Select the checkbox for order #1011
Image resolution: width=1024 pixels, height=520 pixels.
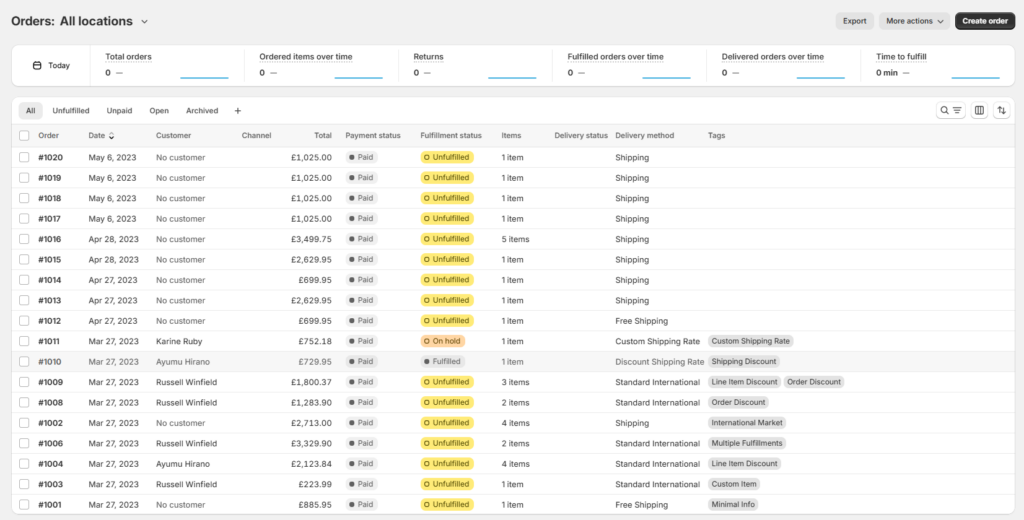pyautogui.click(x=24, y=341)
